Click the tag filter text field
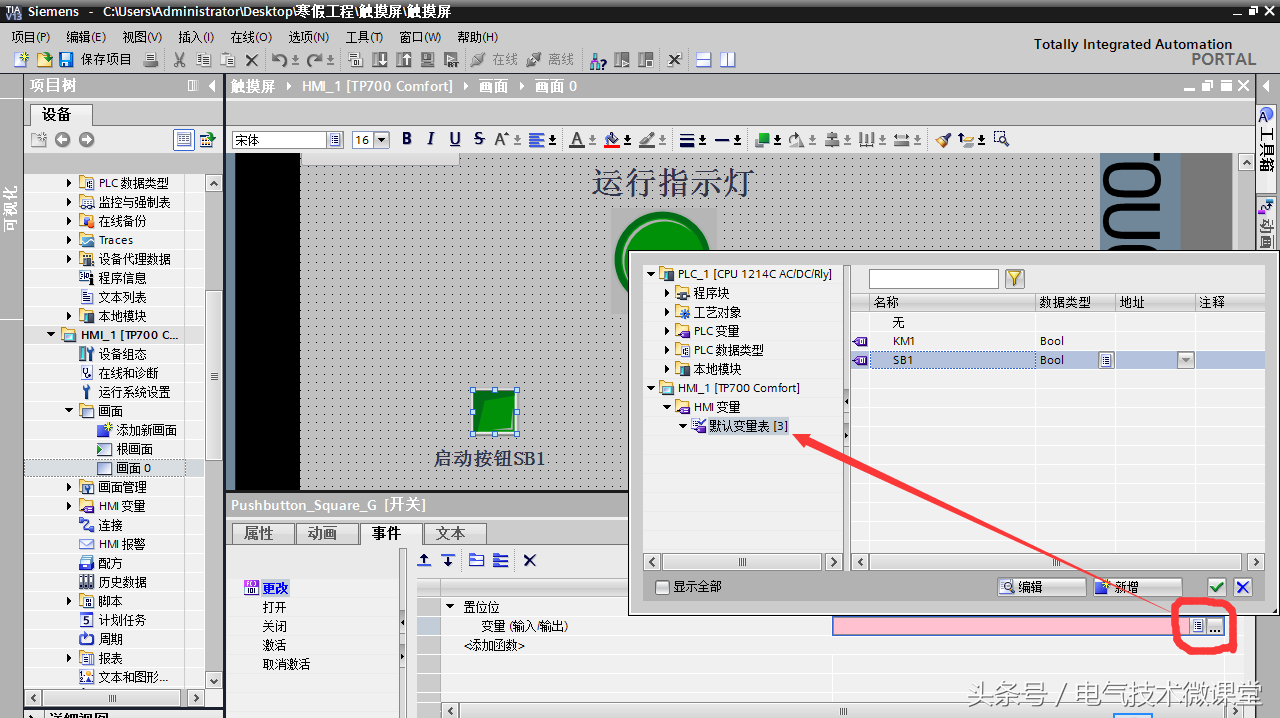Image resolution: width=1280 pixels, height=718 pixels. click(x=934, y=278)
